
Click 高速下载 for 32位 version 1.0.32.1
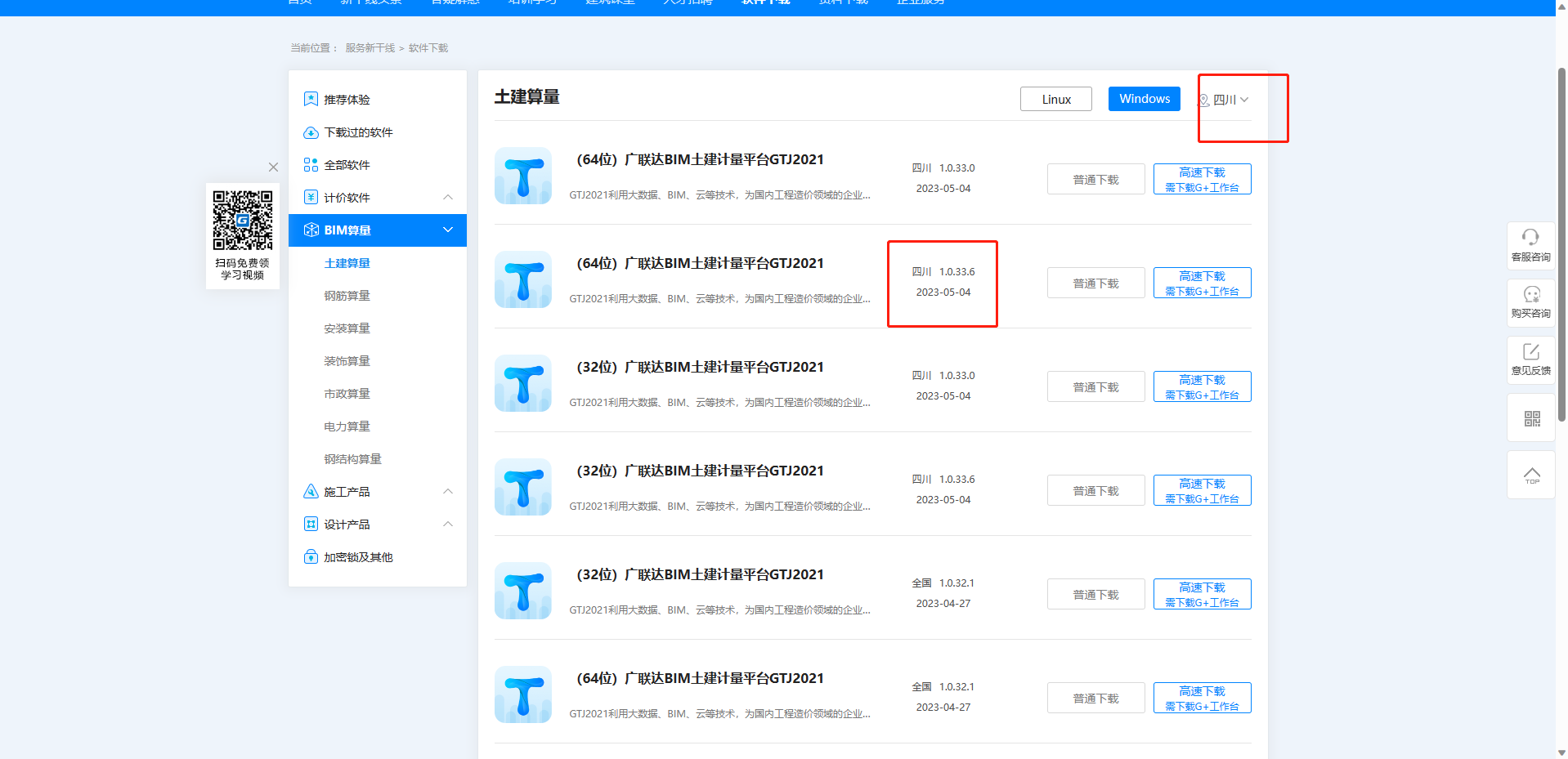1202,594
